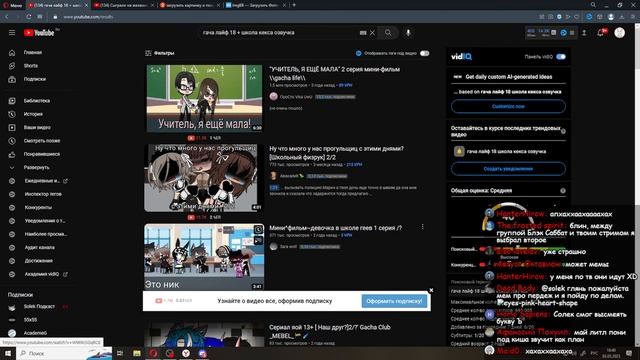Viewport: 640px width, 360px height.
Task: Click the vidIQ blue round toolbar icon
Action: 563,33
